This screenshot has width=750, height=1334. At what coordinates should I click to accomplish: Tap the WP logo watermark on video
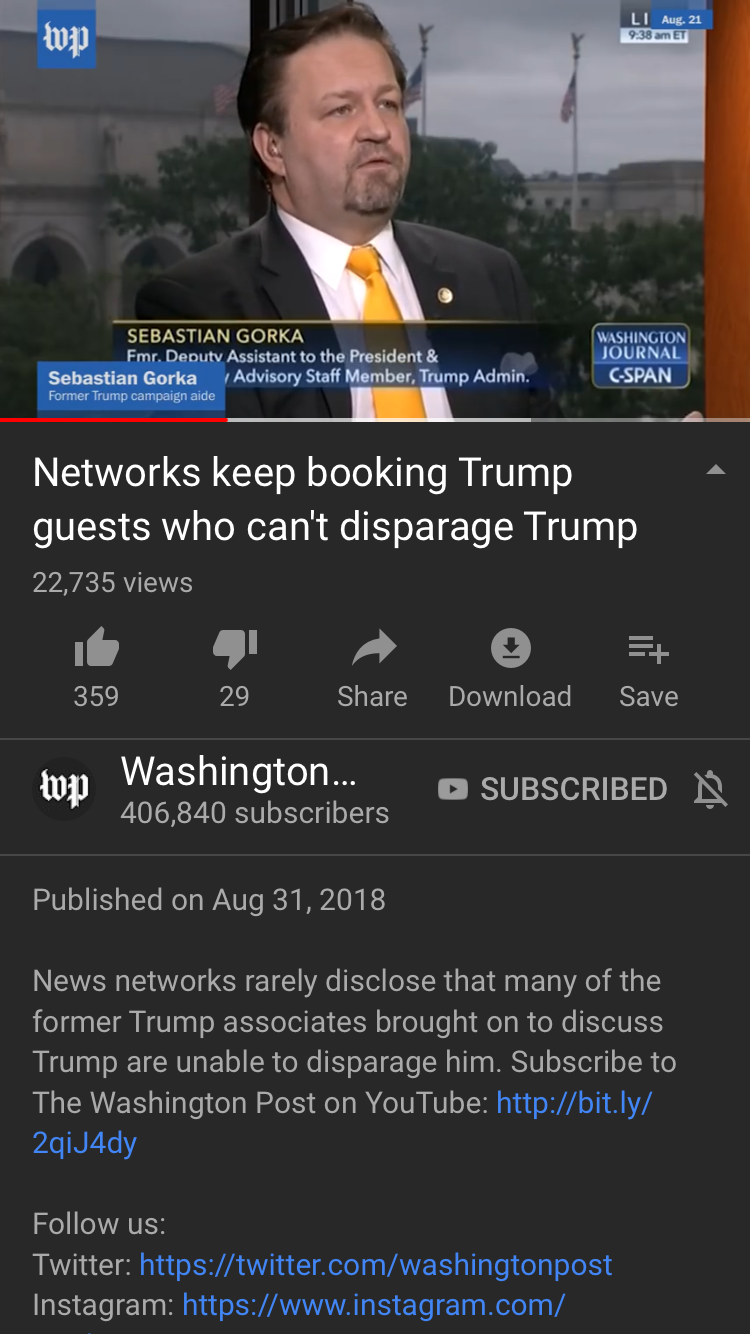tap(66, 38)
